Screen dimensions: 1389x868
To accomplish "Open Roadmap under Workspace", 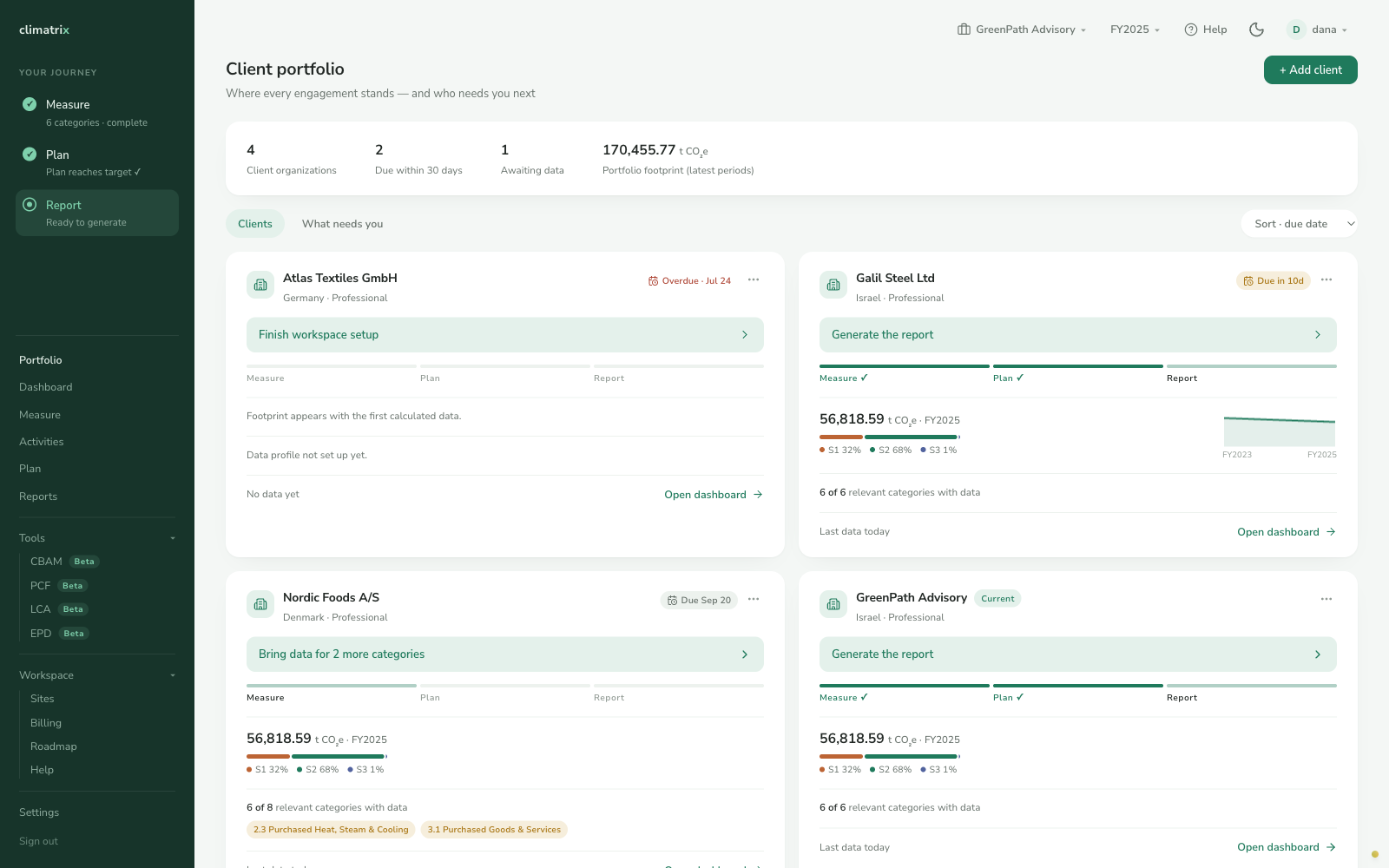I will point(54,746).
